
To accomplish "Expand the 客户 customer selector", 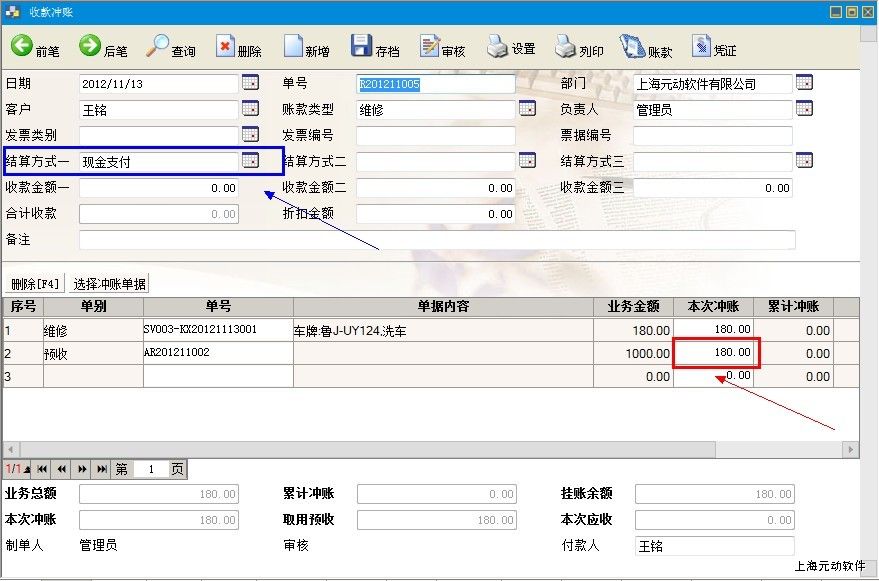I will click(250, 109).
